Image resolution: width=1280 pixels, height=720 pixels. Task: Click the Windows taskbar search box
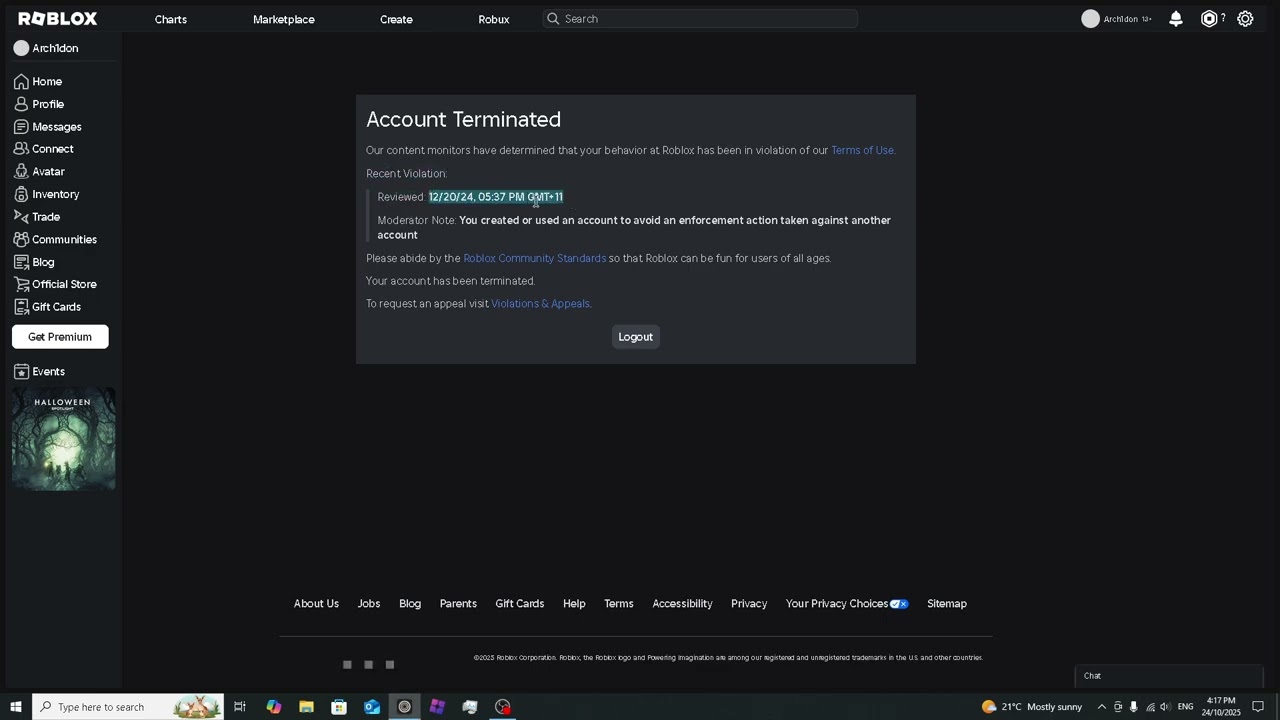127,707
